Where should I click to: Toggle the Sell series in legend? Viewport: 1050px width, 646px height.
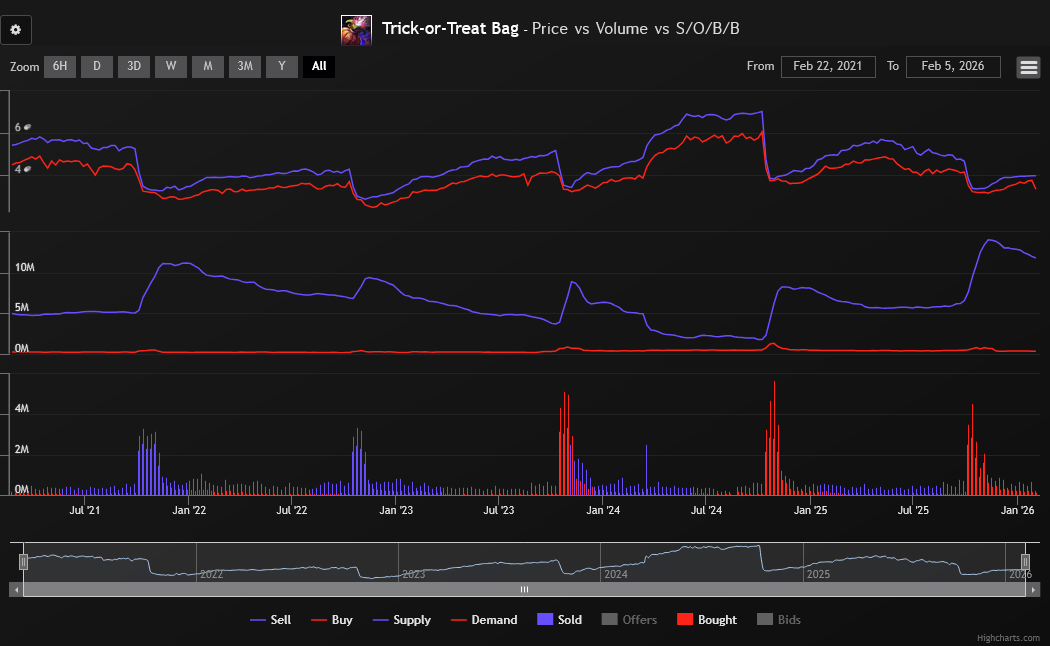(x=271, y=620)
